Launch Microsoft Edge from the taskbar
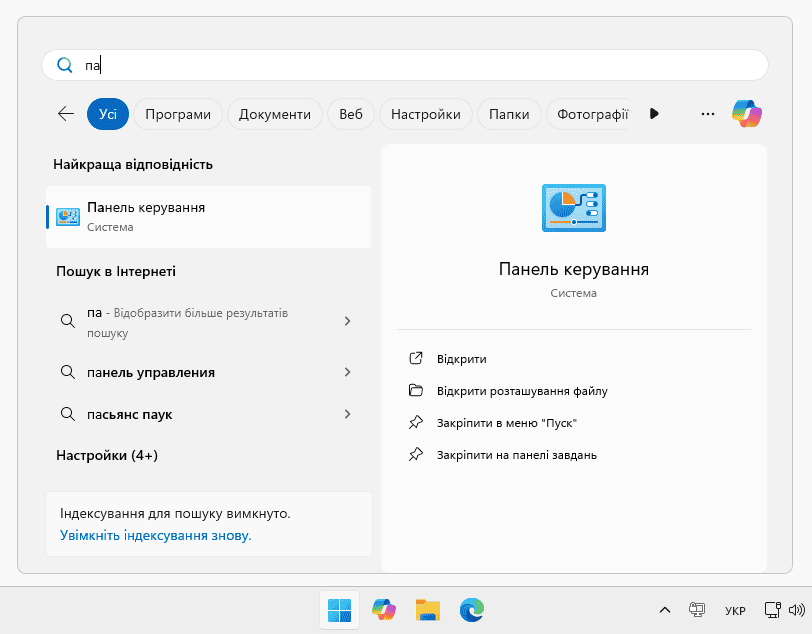The width and height of the screenshot is (812, 634). pos(472,609)
